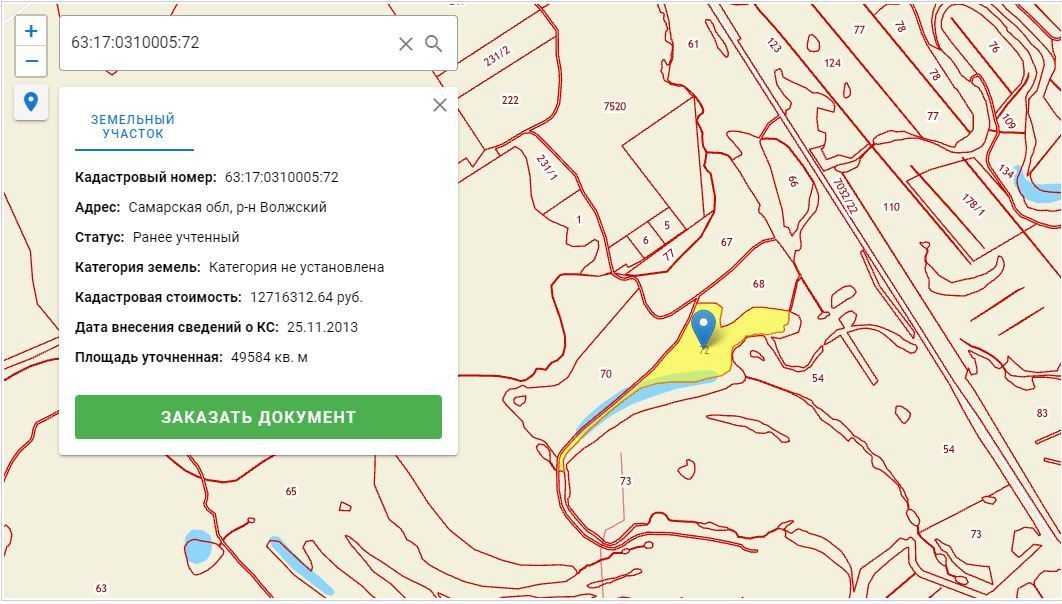
Task: Close the land parcel info panel
Action: 439,105
